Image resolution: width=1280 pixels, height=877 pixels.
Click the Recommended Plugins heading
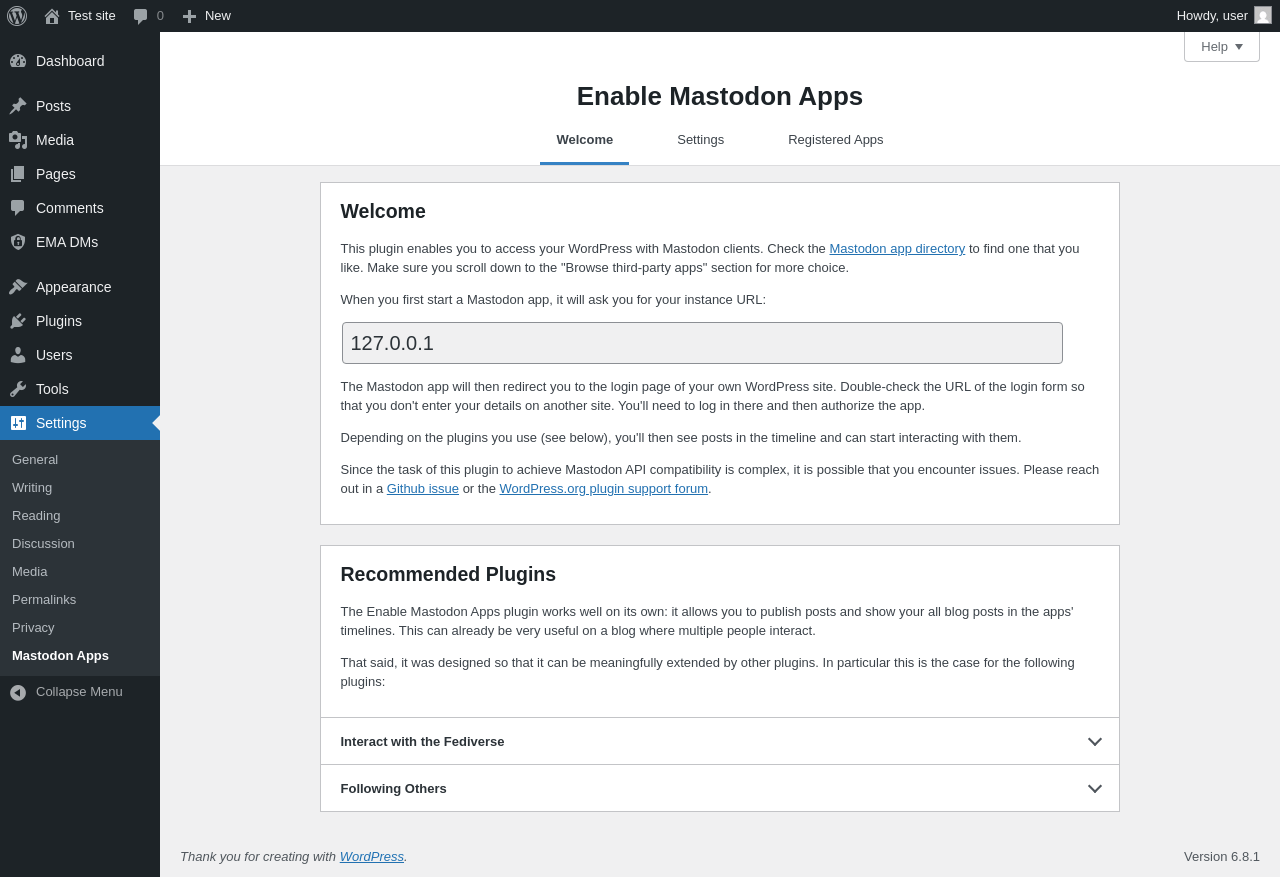pyautogui.click(x=448, y=574)
